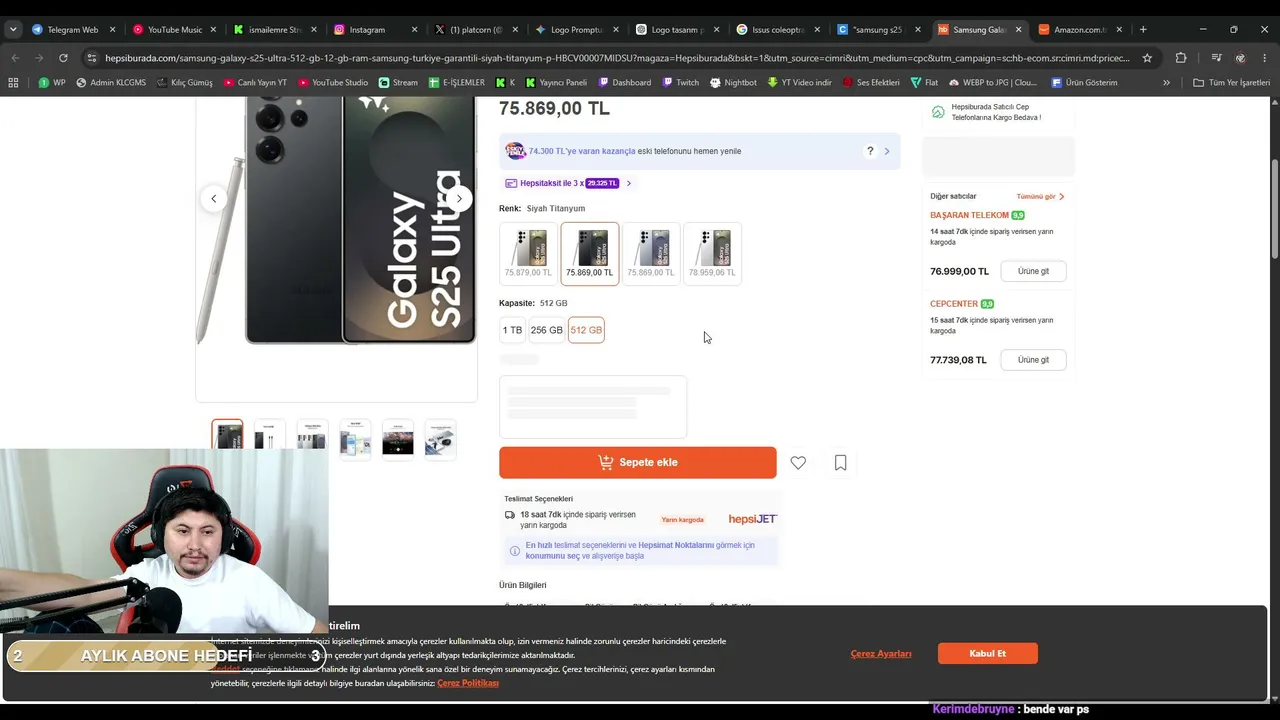Open the Yayıncı Paneli bookmark

[x=556, y=83]
